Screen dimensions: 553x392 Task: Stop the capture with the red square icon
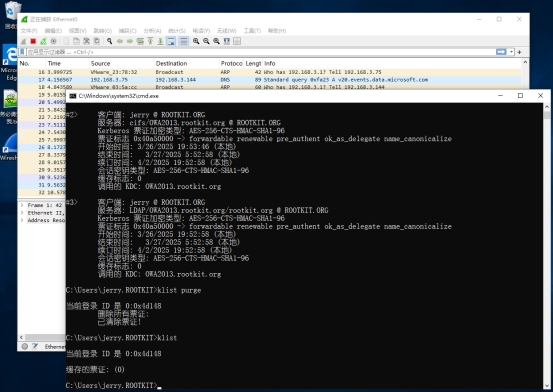(x=33, y=41)
